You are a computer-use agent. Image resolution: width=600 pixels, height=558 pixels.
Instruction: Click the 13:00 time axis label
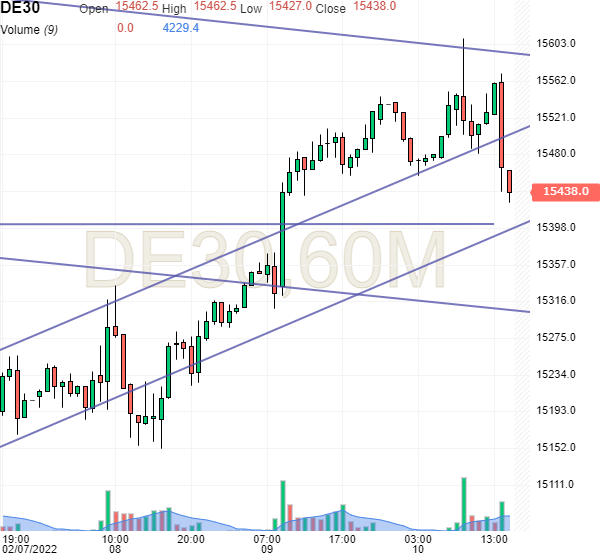pyautogui.click(x=495, y=538)
